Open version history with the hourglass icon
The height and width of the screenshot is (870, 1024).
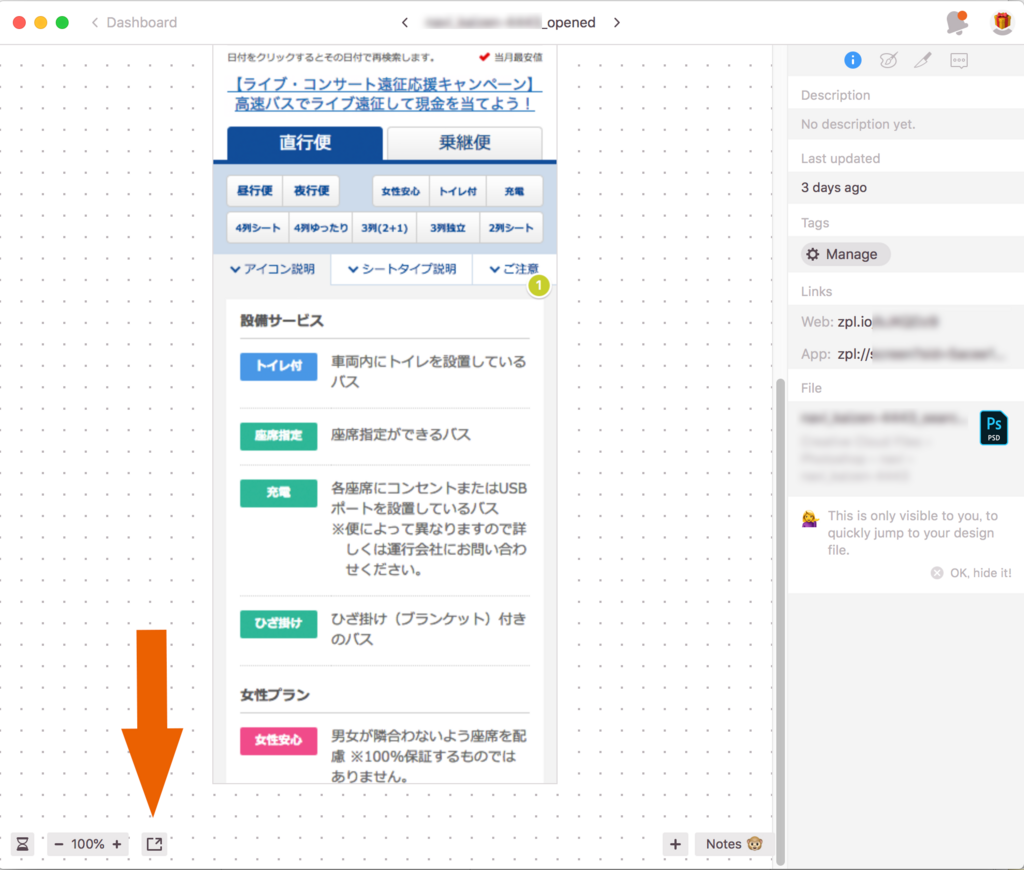click(x=21, y=843)
